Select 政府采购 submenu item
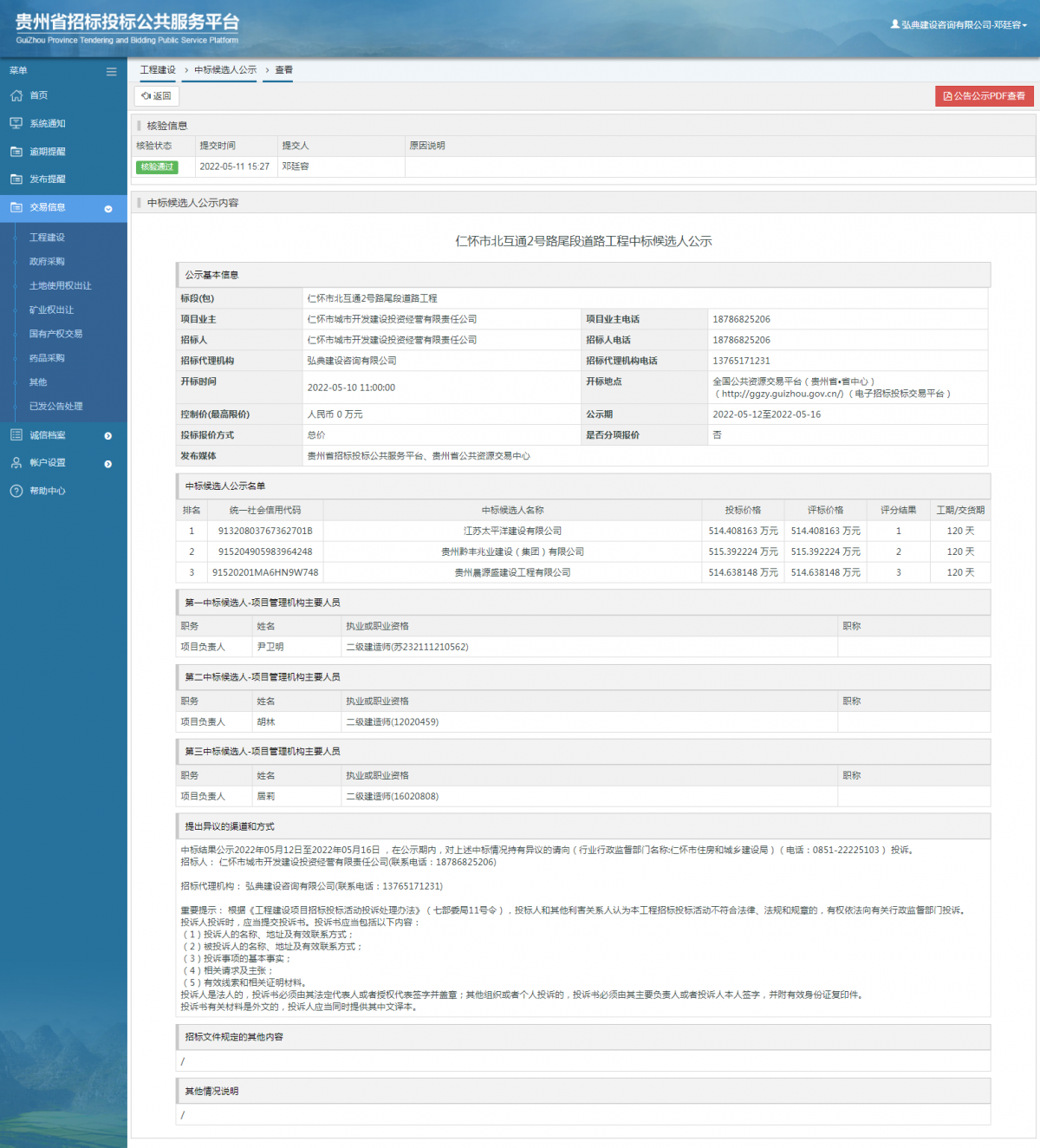Image resolution: width=1040 pixels, height=1148 pixels. (47, 261)
